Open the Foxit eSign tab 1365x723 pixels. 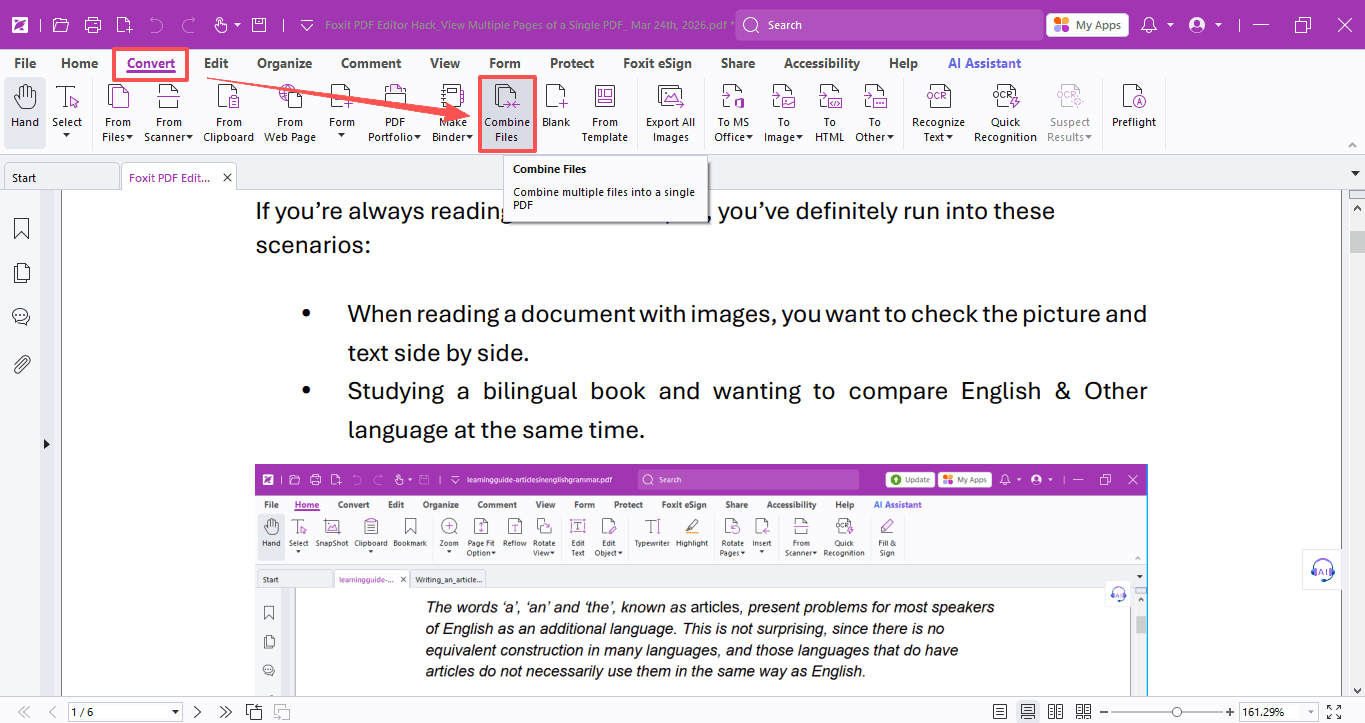tap(657, 63)
